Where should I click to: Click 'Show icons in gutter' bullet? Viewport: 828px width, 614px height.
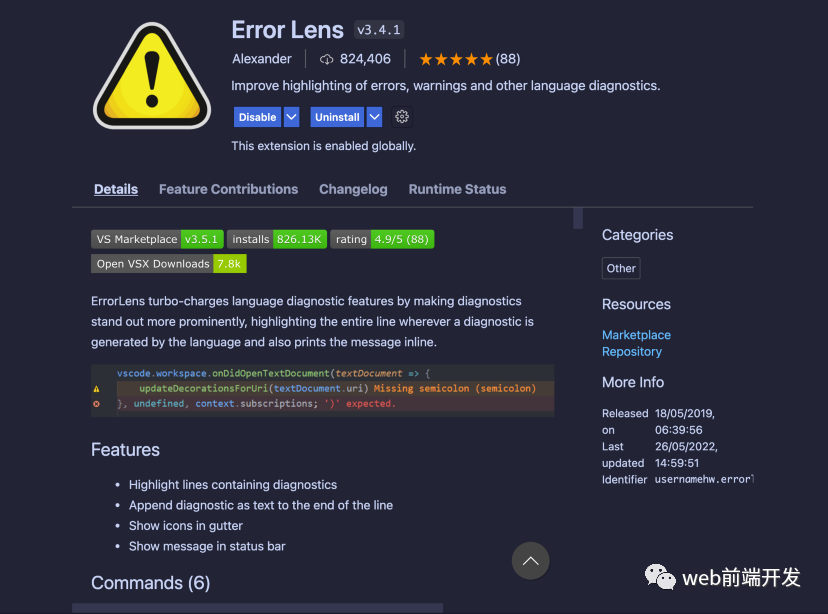[186, 526]
